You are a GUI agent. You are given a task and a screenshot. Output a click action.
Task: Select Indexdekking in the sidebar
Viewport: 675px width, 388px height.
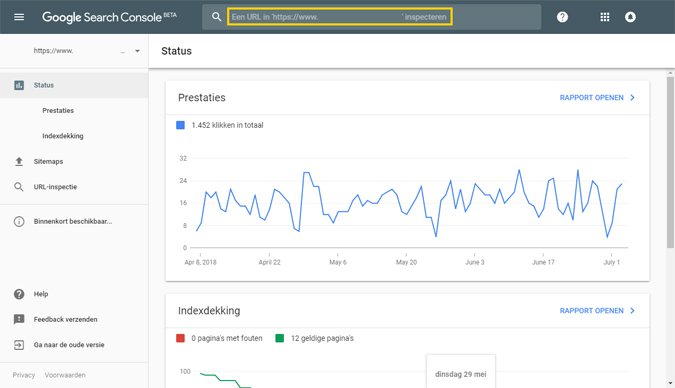[x=63, y=136]
